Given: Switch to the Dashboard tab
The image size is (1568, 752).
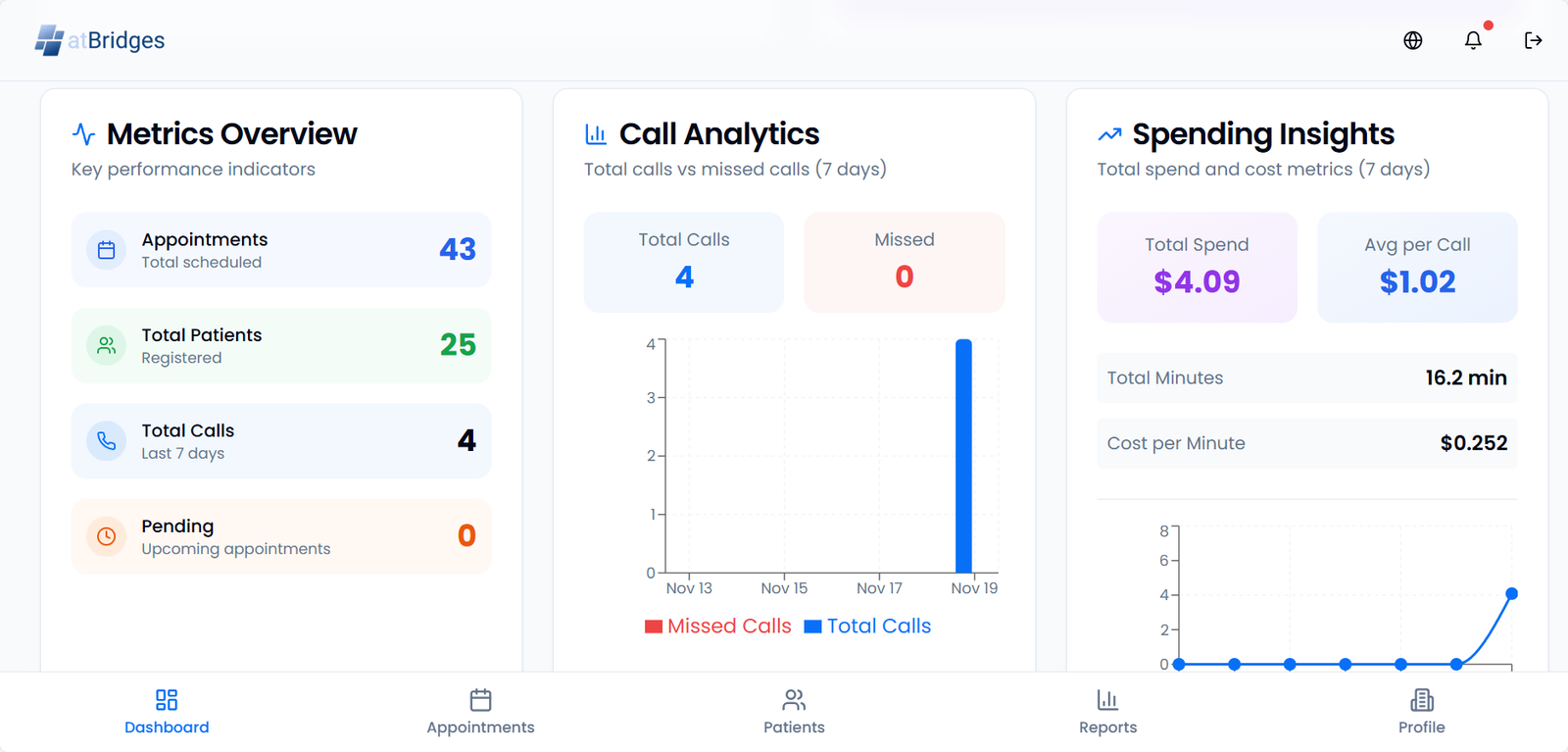Looking at the screenshot, I should point(167,712).
